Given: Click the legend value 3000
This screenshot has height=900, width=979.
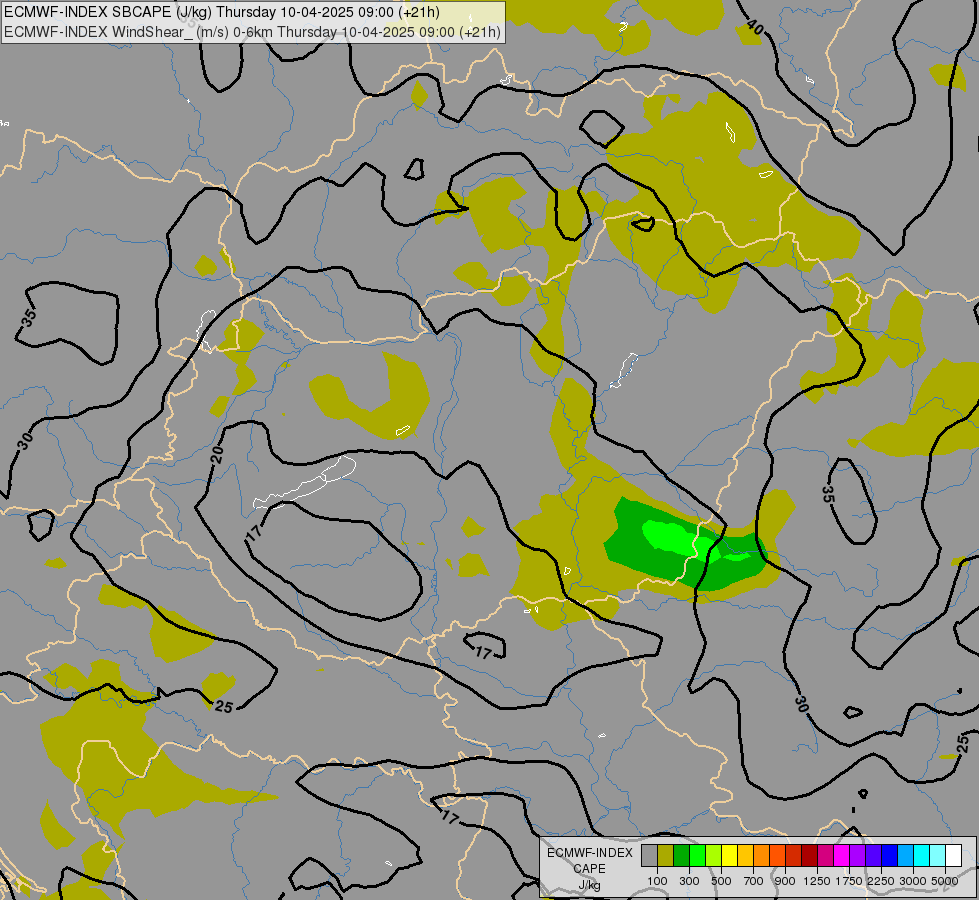Looking at the screenshot, I should 913,881.
